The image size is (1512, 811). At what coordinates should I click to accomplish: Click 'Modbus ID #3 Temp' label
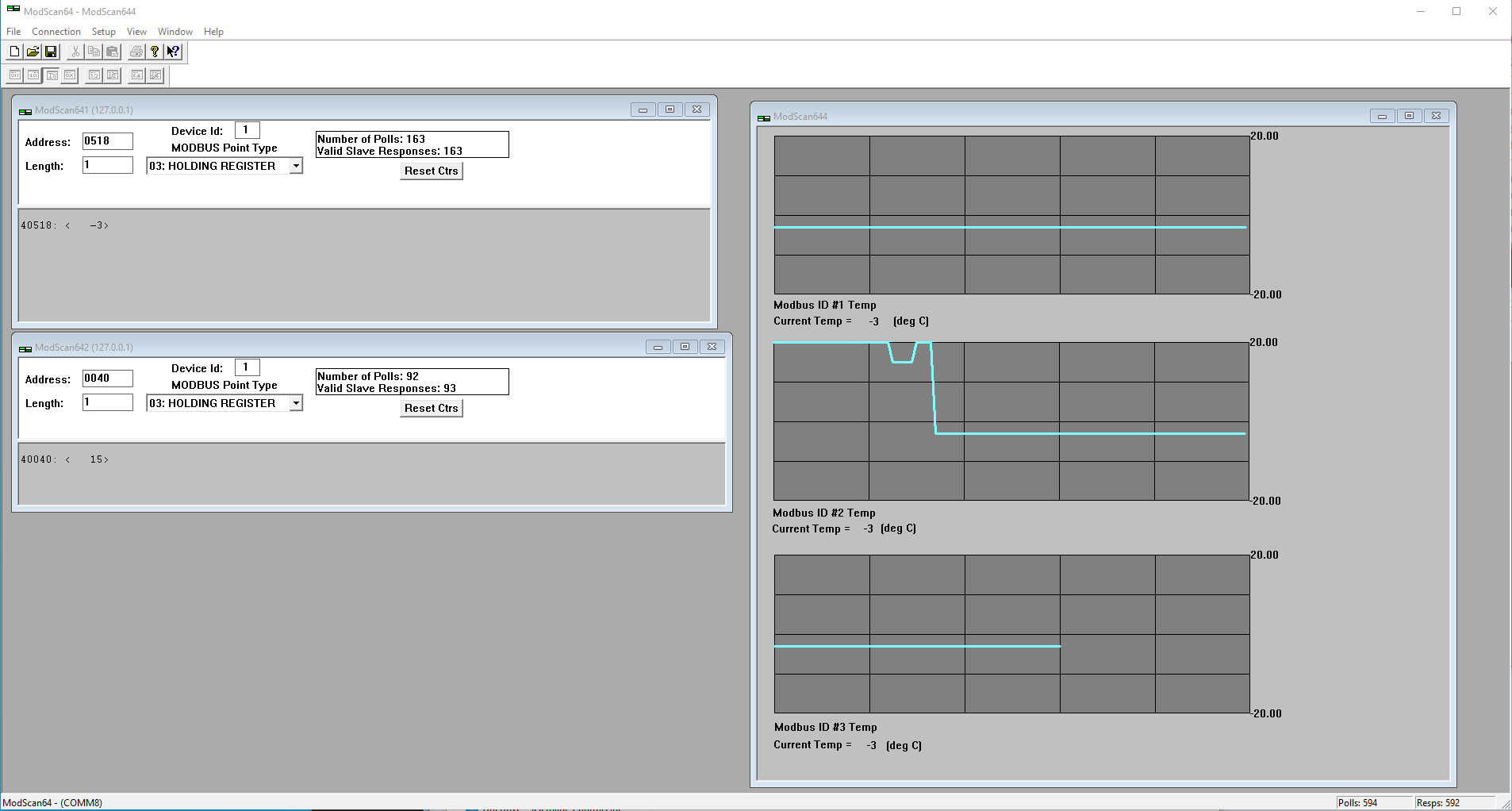[826, 727]
